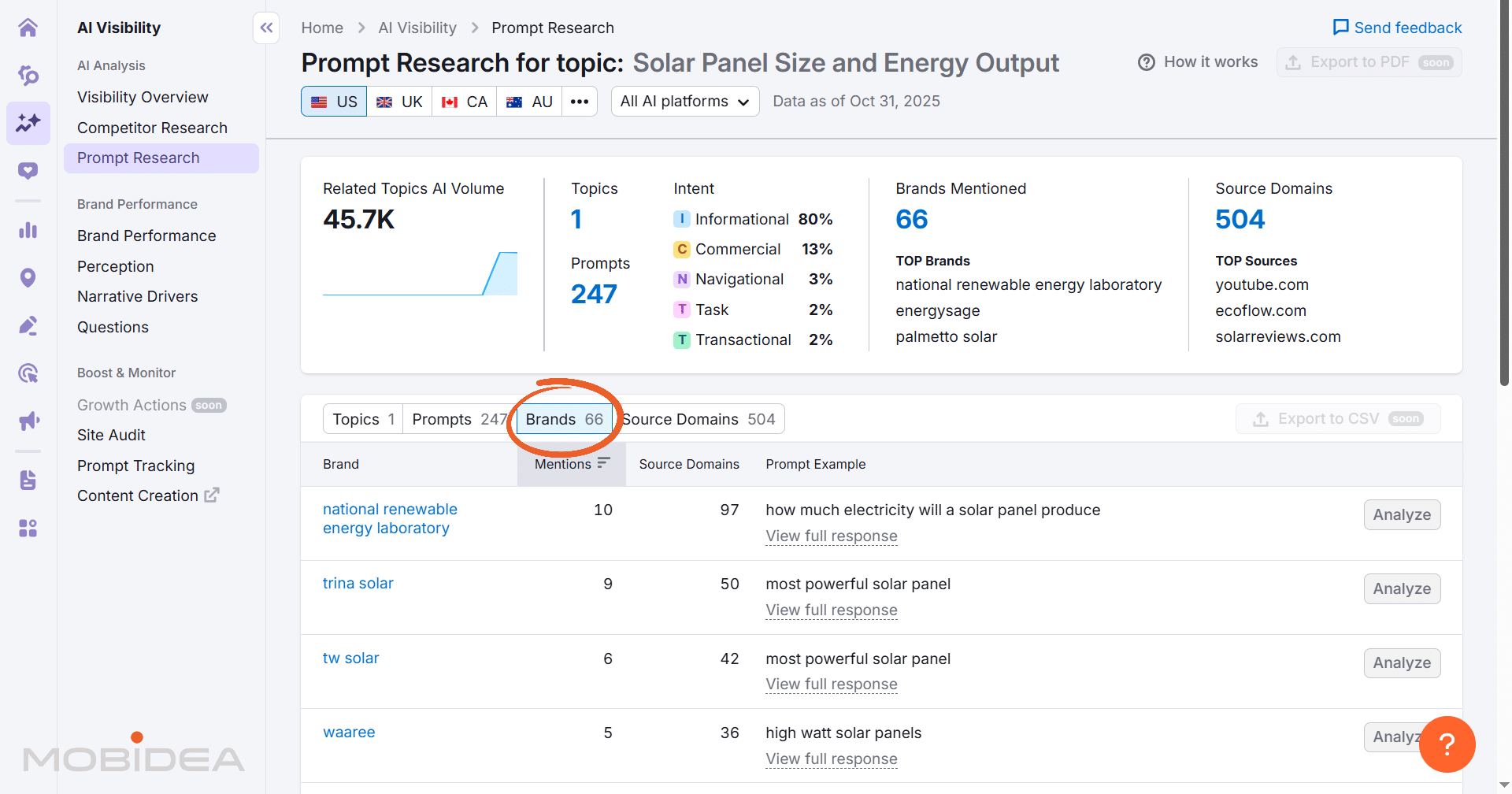Open View full response for waaree
The height and width of the screenshot is (794, 1512).
(x=831, y=759)
